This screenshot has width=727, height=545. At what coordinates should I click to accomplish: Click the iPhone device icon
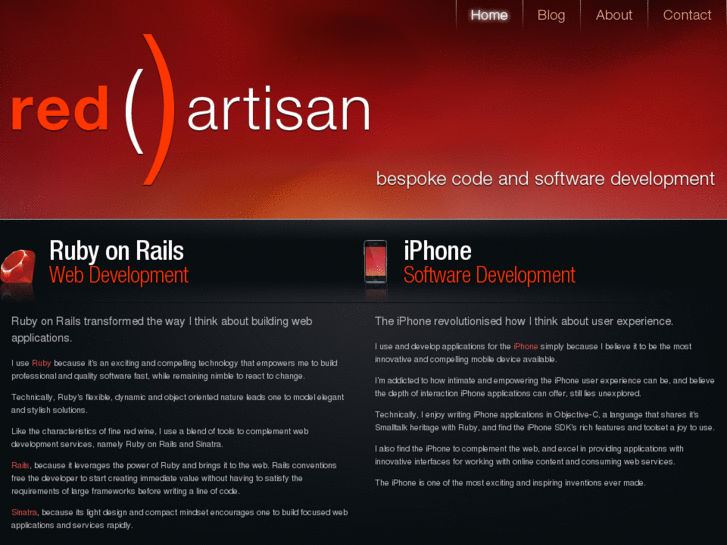375,262
